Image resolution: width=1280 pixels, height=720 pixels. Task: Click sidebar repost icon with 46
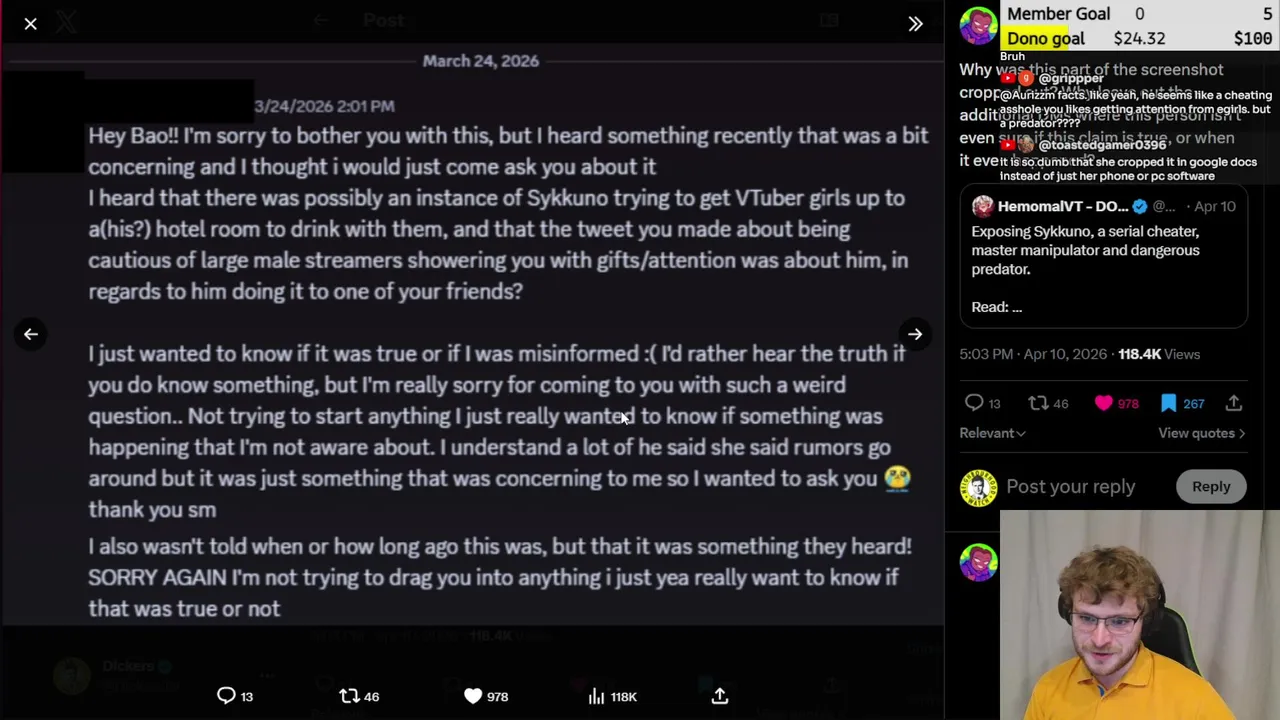[x=1038, y=403]
